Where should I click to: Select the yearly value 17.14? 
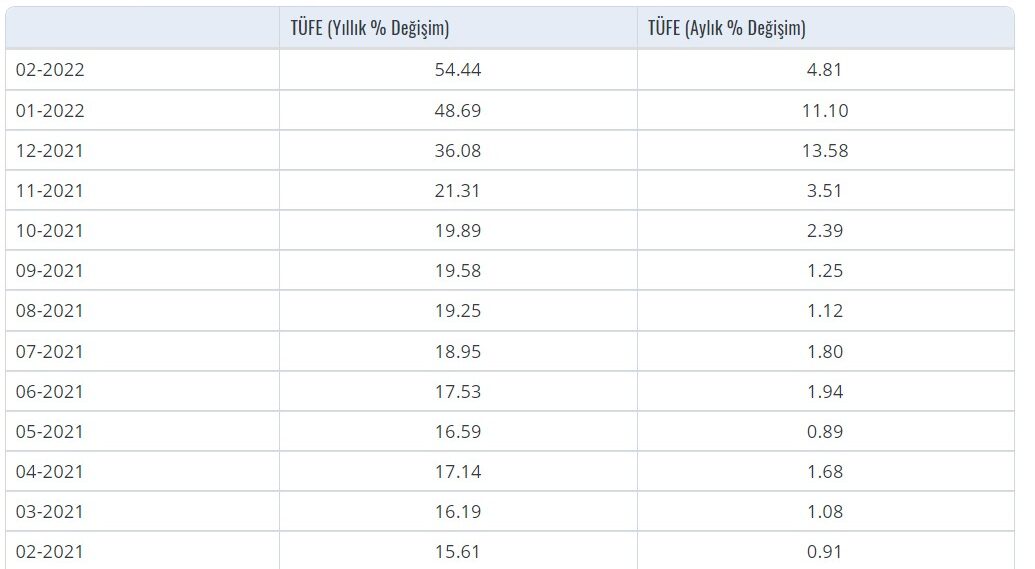tap(458, 471)
